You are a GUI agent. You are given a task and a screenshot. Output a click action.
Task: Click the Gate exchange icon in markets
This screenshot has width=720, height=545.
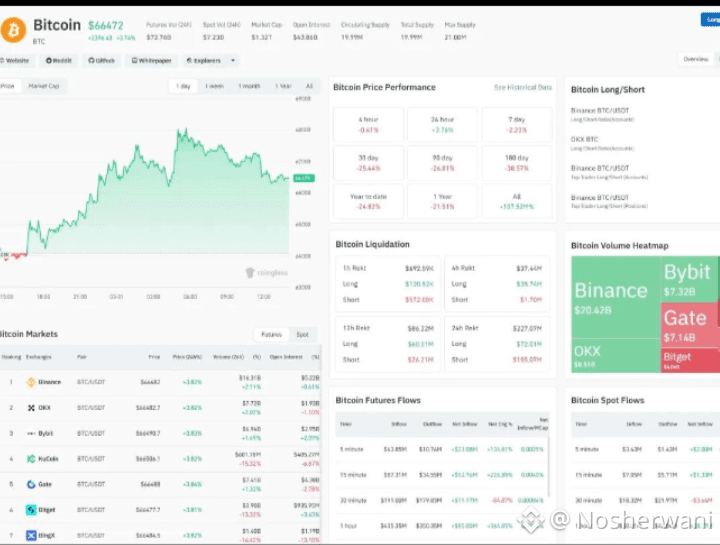[x=31, y=484]
